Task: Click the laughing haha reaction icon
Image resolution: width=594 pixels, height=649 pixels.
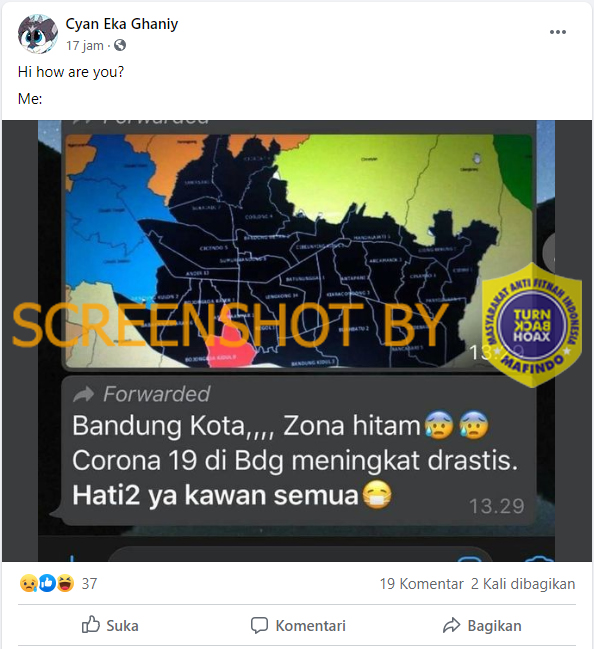Action: click(66, 583)
